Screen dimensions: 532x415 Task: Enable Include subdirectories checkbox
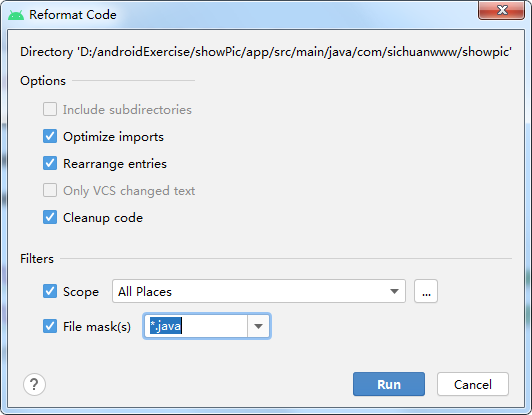click(50, 109)
